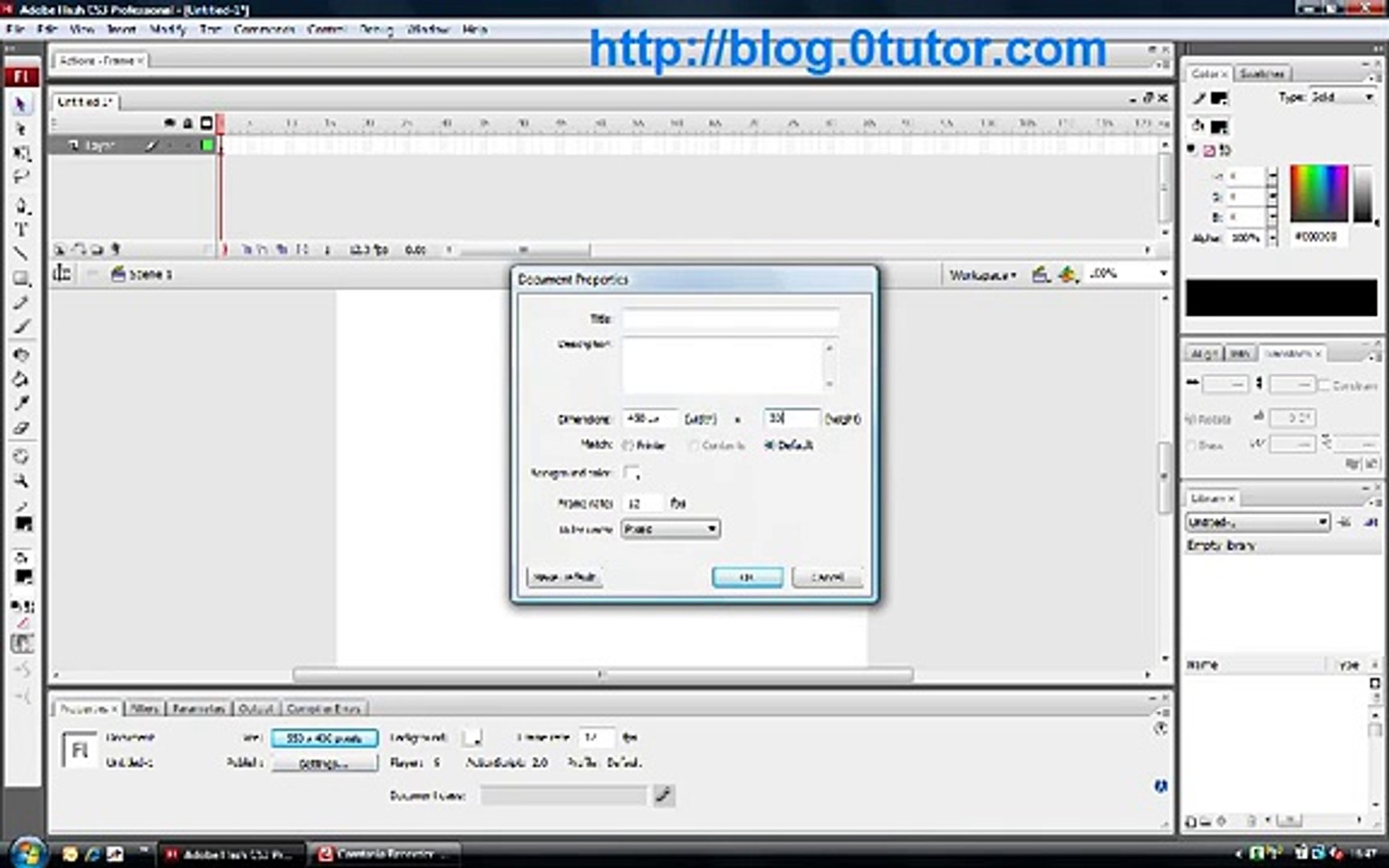Open the Windows Start menu
Screen dimensions: 1389x868
(x=27, y=853)
